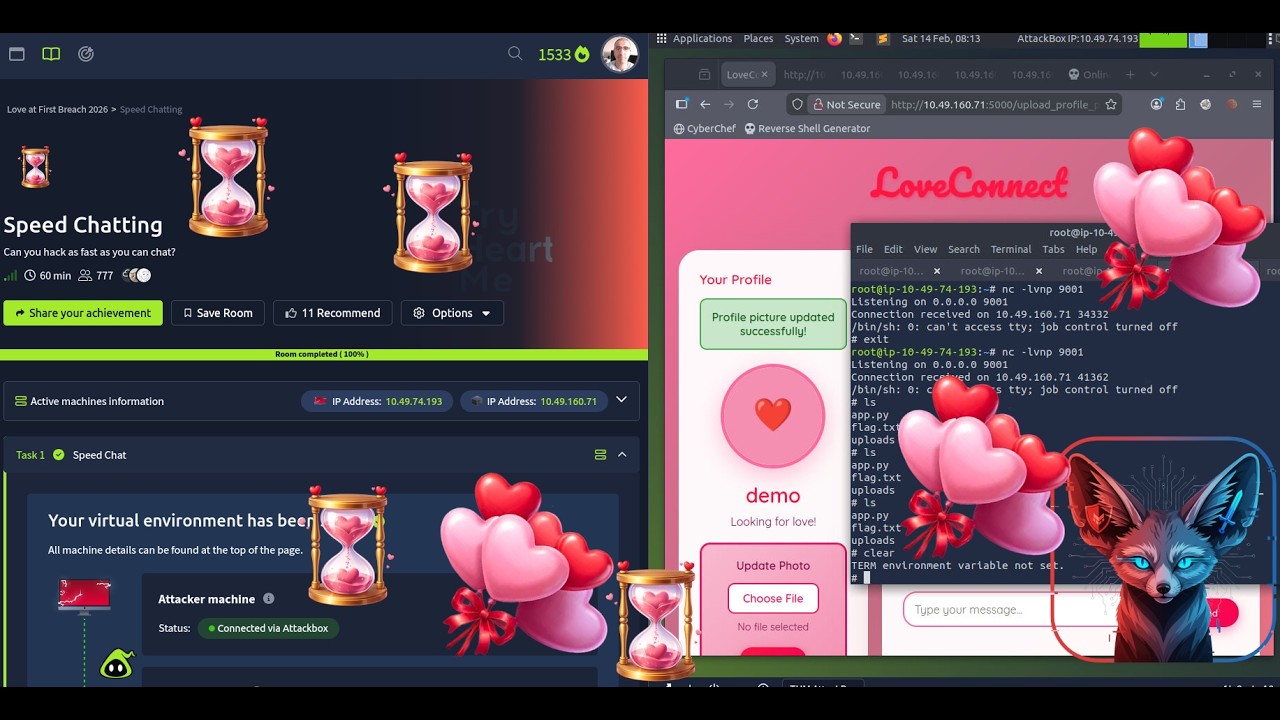Open the green book learn icon
The height and width of the screenshot is (720, 1280).
click(x=51, y=54)
